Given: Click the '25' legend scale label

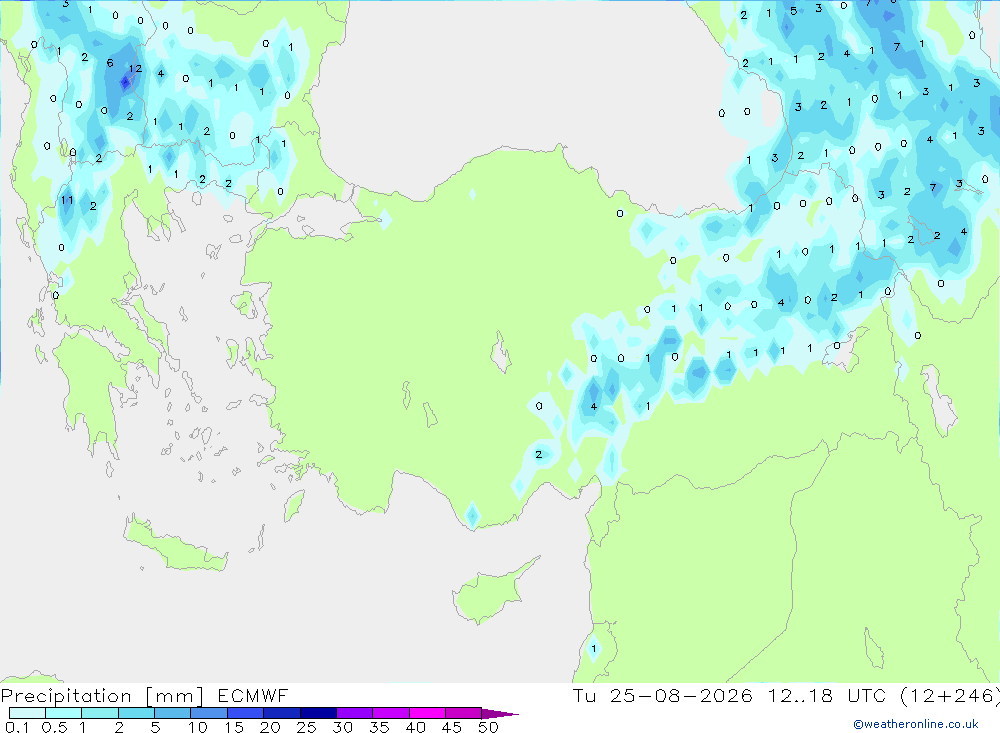Looking at the screenshot, I should point(307,727).
